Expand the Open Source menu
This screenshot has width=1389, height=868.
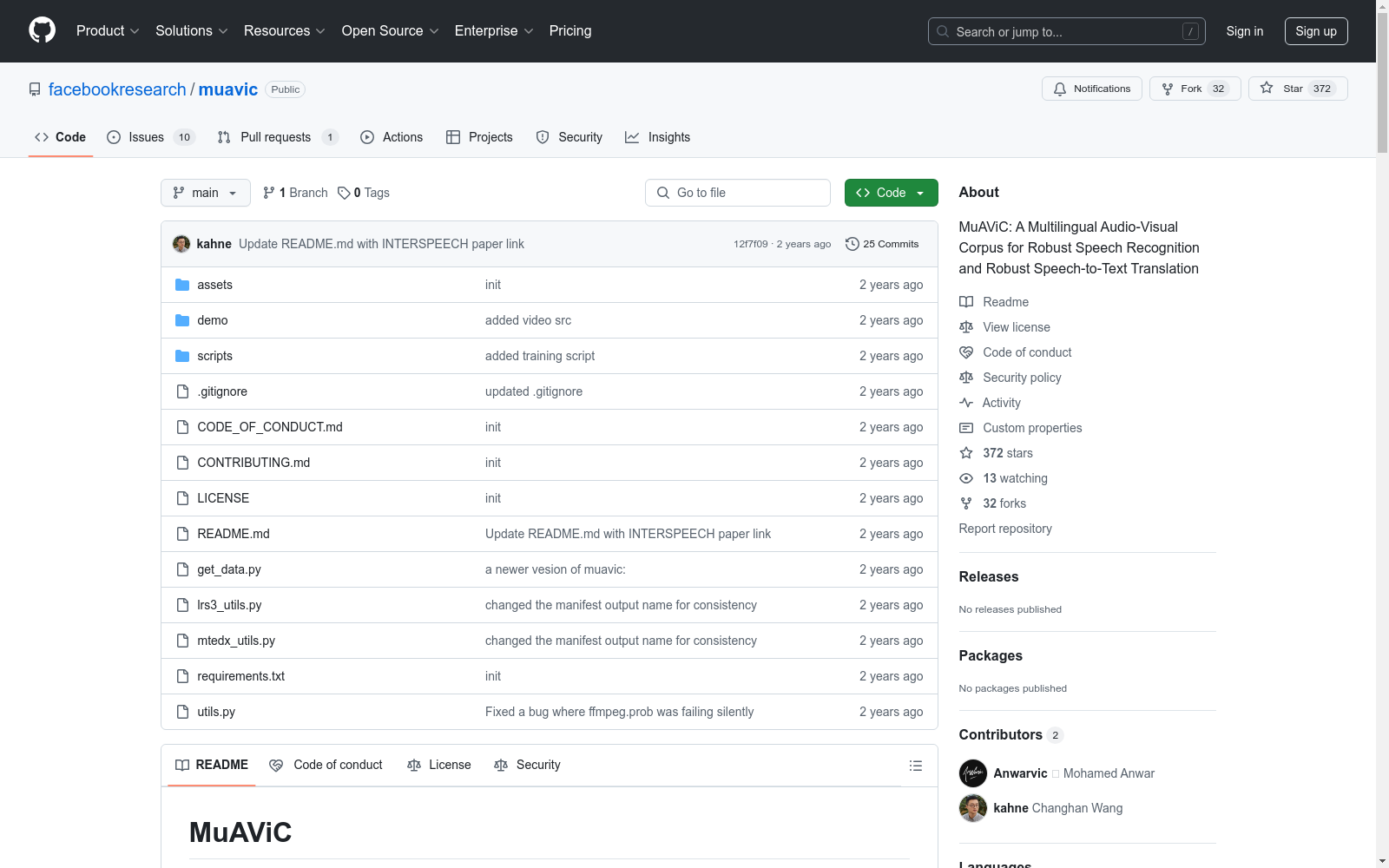[x=391, y=31]
